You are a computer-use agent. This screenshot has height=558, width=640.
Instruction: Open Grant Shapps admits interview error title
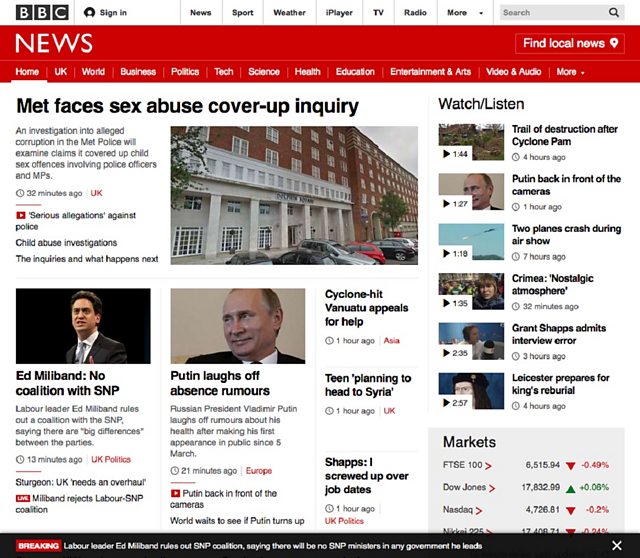click(x=559, y=334)
